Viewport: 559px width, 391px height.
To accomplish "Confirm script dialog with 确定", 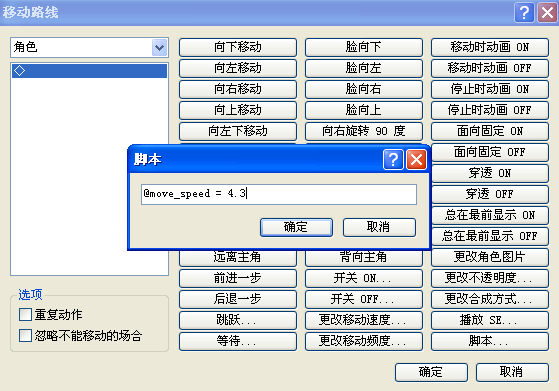I will [296, 227].
